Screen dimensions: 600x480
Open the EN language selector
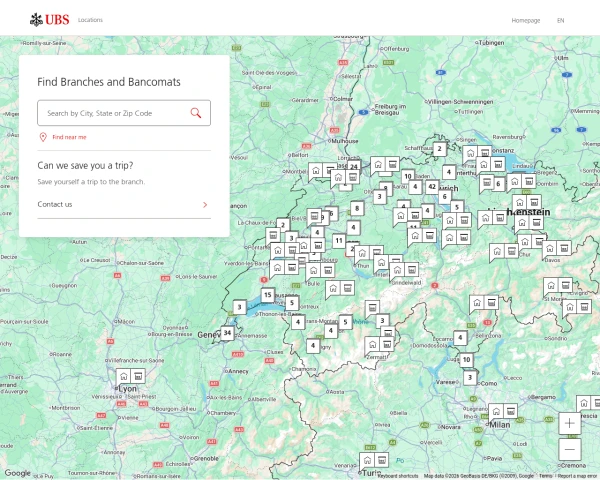point(560,20)
